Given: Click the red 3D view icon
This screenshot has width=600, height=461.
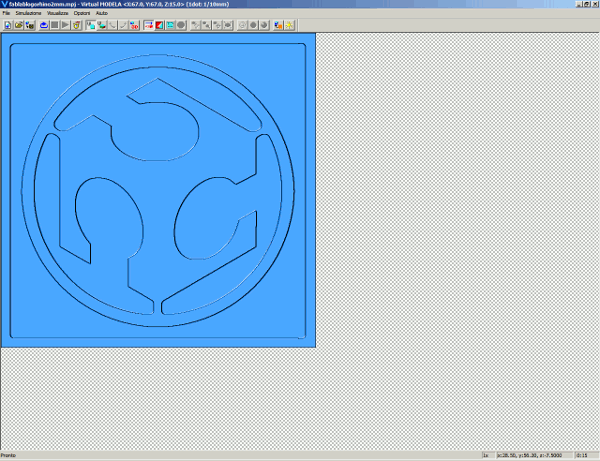Looking at the screenshot, I should (x=134, y=25).
